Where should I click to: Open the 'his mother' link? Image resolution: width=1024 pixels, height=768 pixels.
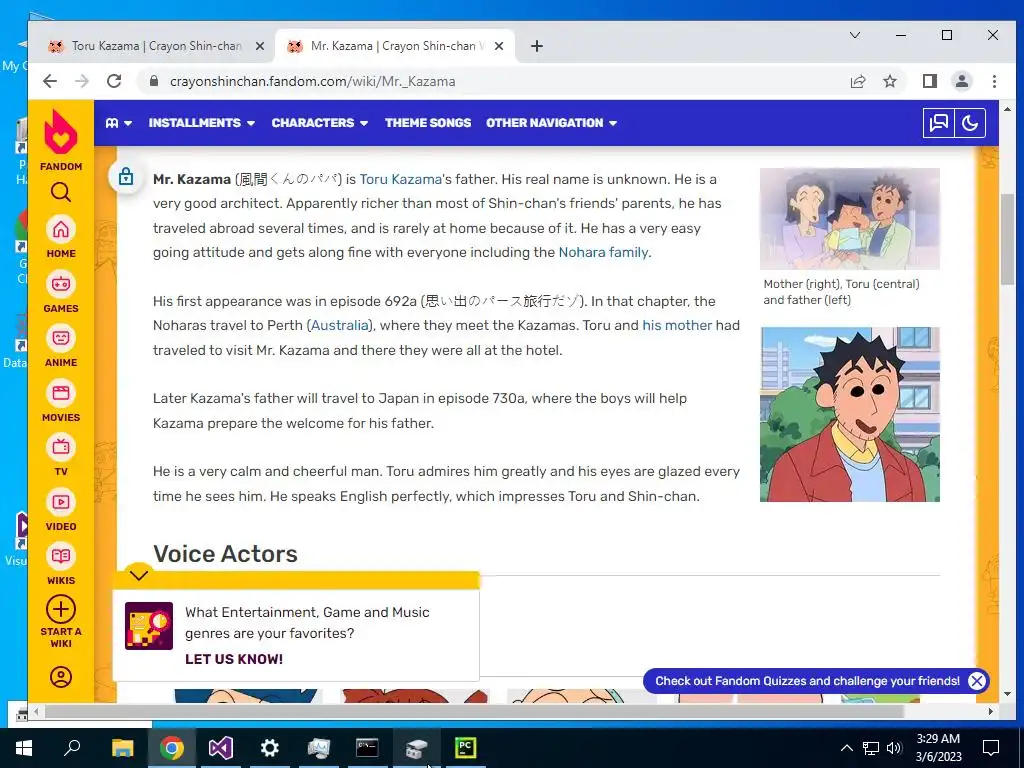point(677,325)
